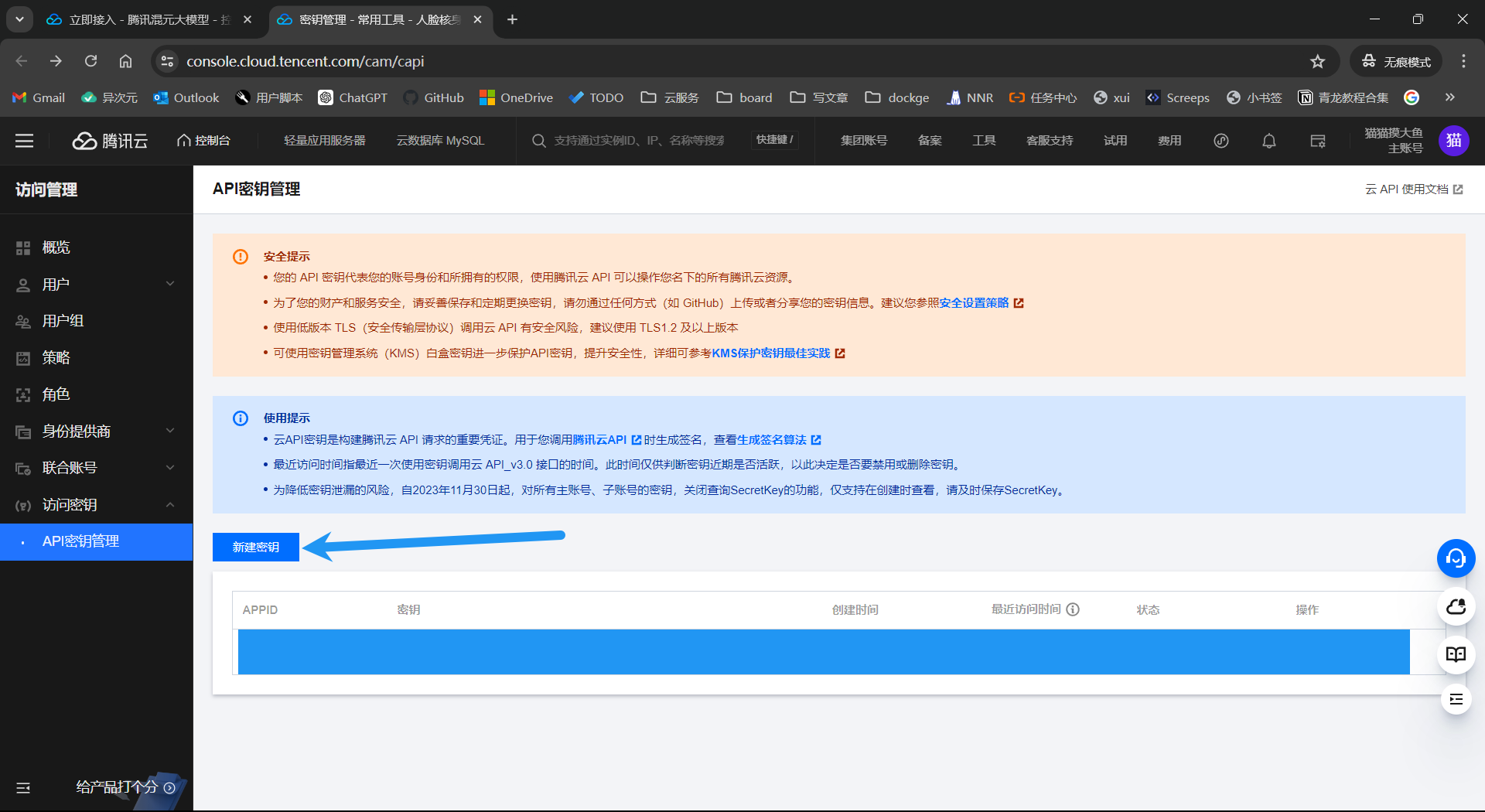
Task: Open the documentation book floating icon
Action: click(x=1456, y=654)
